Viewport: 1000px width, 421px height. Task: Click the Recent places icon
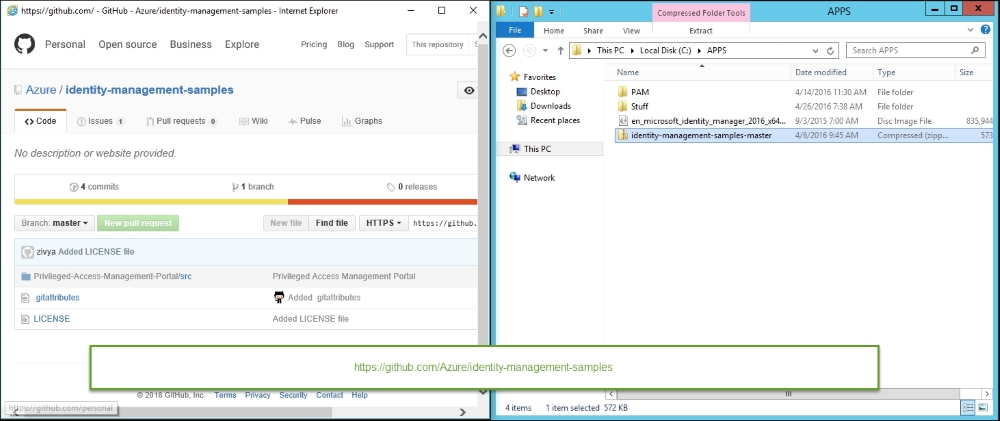tap(522, 120)
